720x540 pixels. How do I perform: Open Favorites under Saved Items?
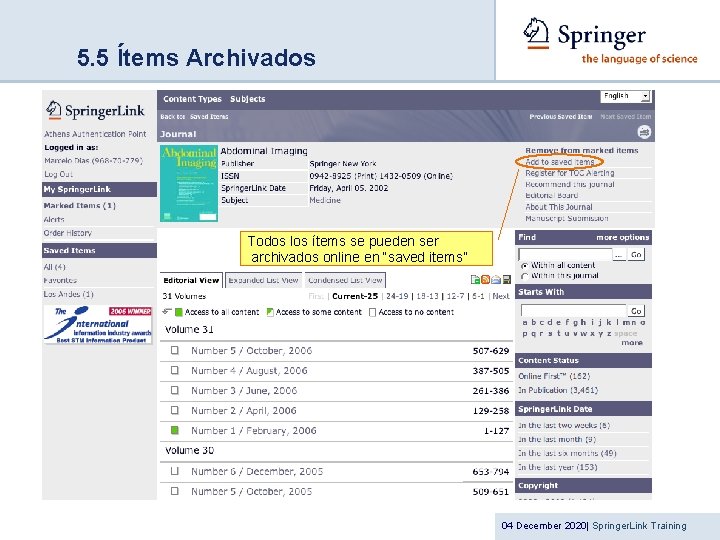(x=60, y=280)
